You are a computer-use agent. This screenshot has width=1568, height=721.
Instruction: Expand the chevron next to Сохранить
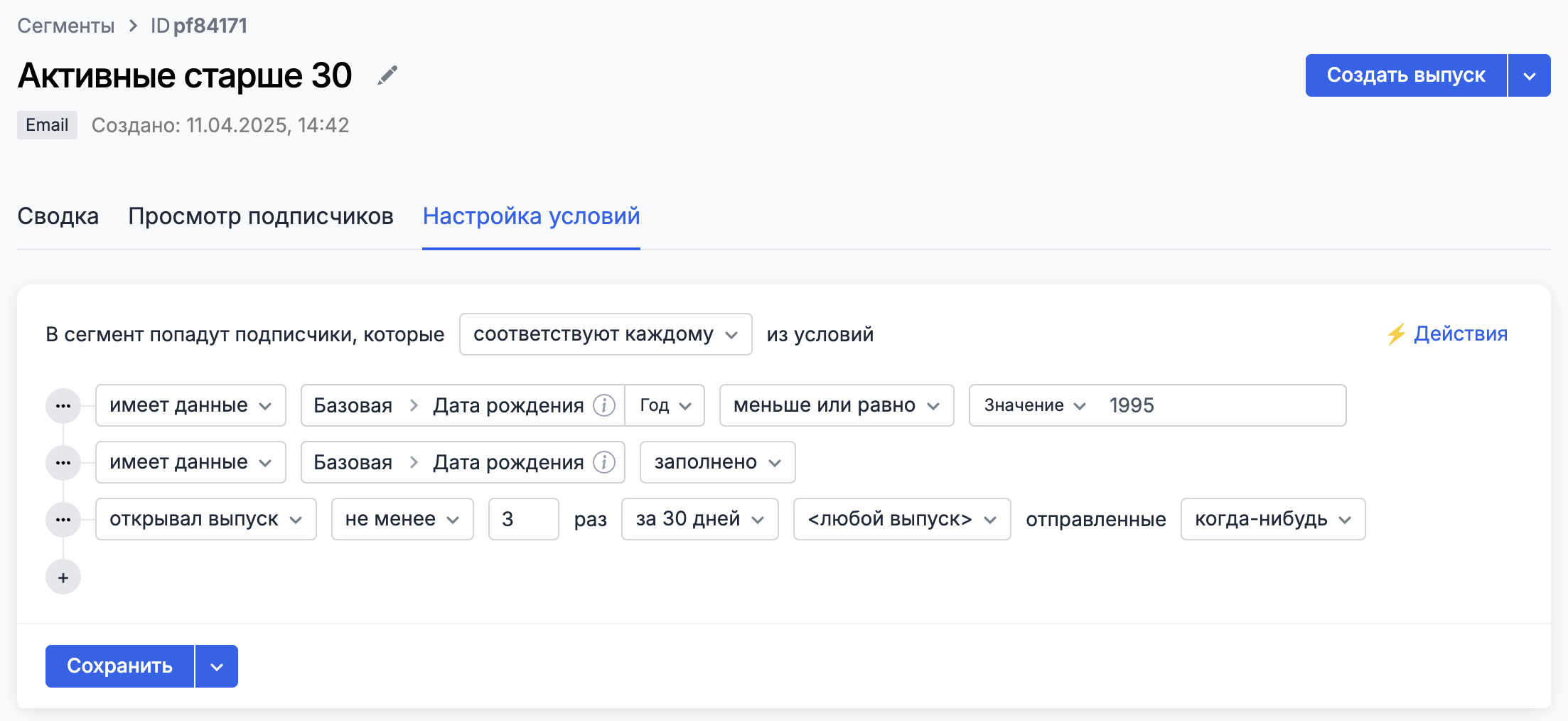click(217, 666)
